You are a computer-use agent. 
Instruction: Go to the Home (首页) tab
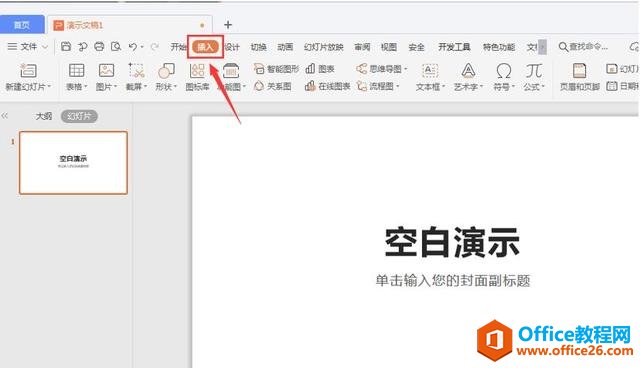pyautogui.click(x=22, y=24)
